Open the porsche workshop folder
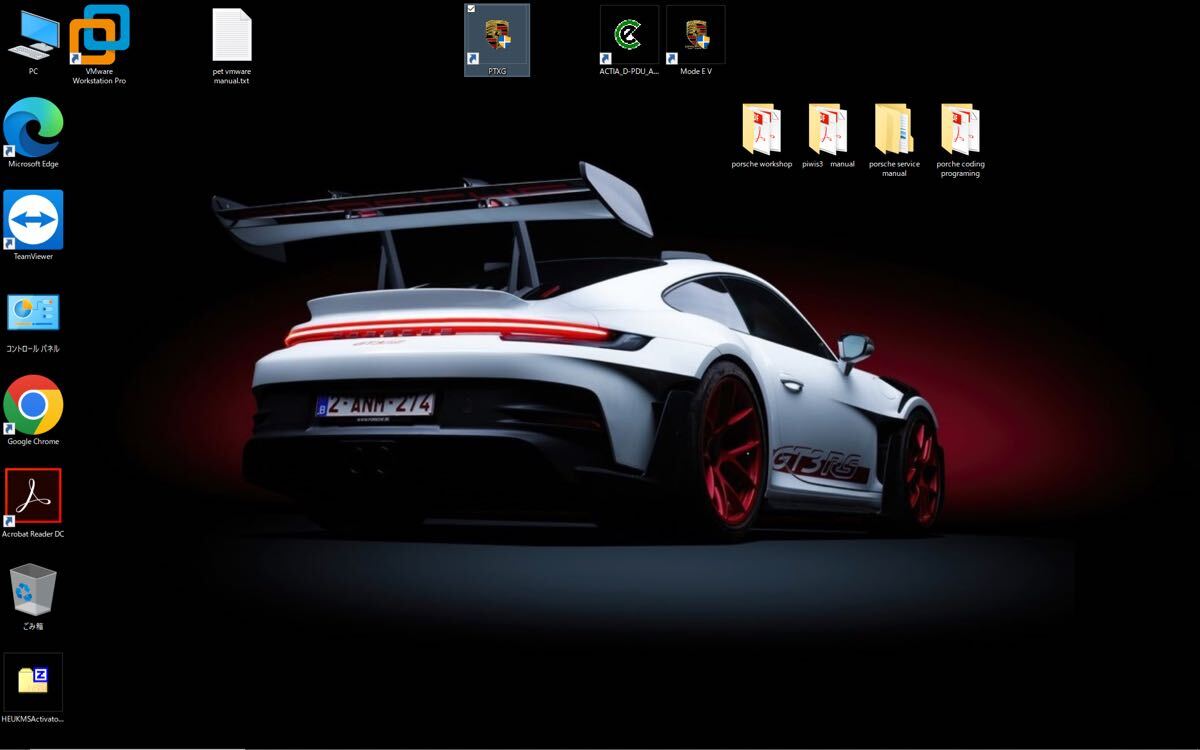This screenshot has height=750, width=1200. click(x=761, y=130)
